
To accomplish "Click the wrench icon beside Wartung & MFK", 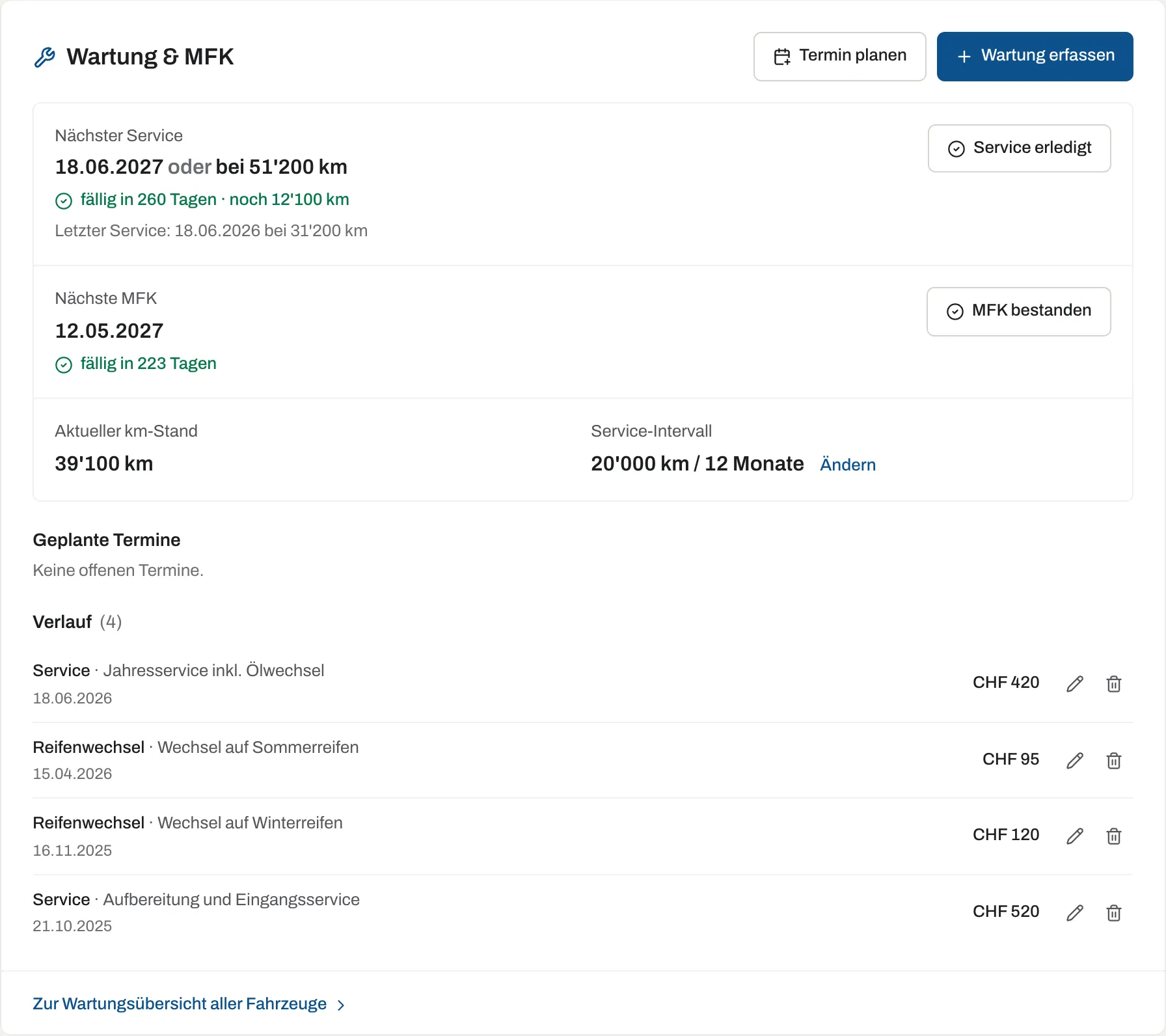I will (x=44, y=57).
